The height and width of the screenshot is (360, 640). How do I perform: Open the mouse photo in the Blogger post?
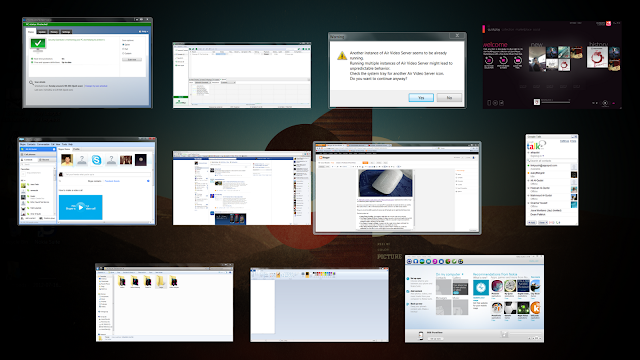tap(385, 183)
